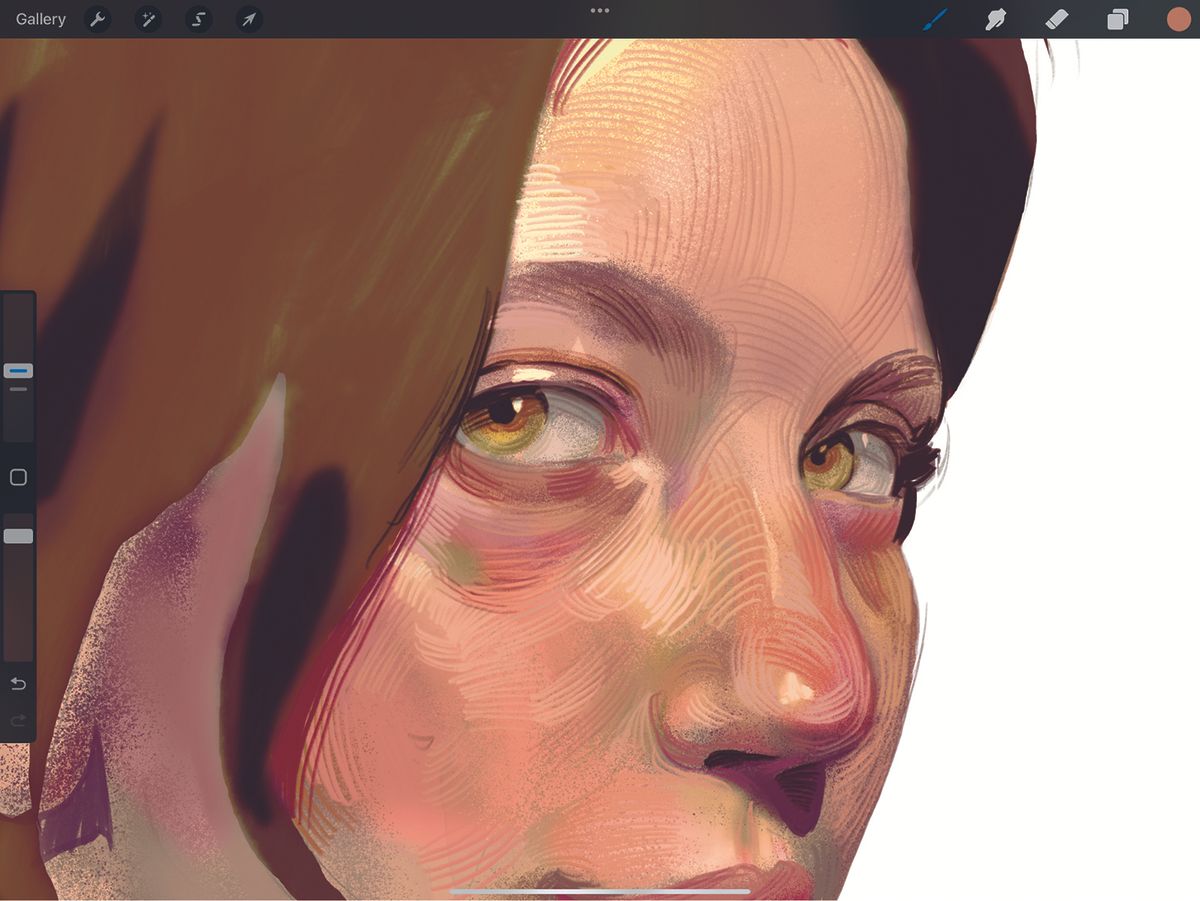The width and height of the screenshot is (1200, 901).
Task: Select the Eraser tool
Action: coord(1057,19)
